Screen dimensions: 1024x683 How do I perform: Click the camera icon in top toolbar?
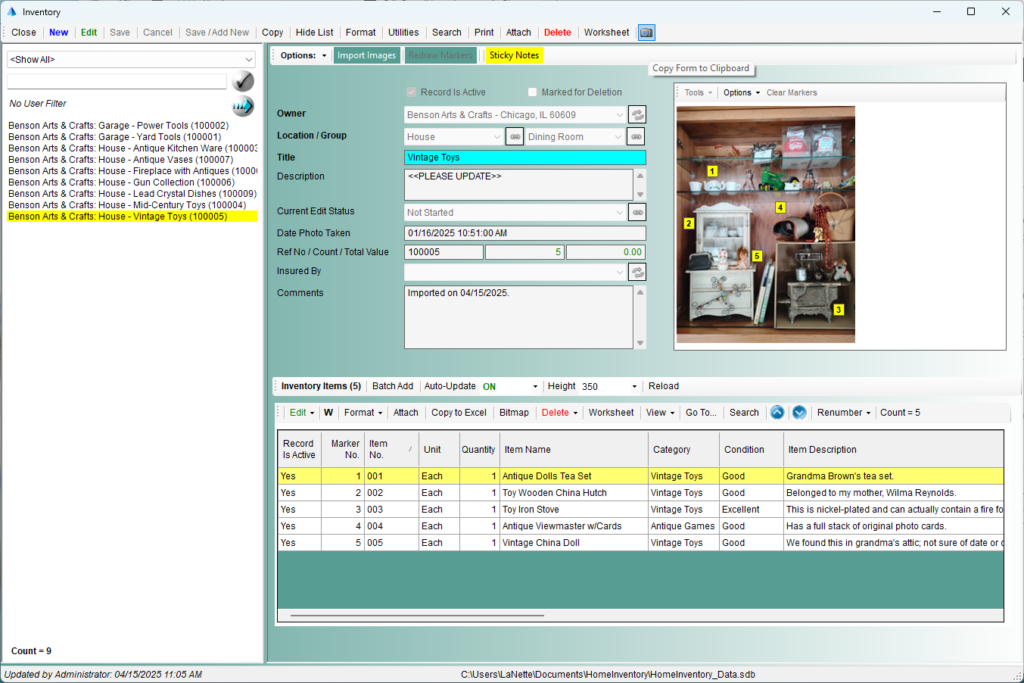pyautogui.click(x=647, y=33)
